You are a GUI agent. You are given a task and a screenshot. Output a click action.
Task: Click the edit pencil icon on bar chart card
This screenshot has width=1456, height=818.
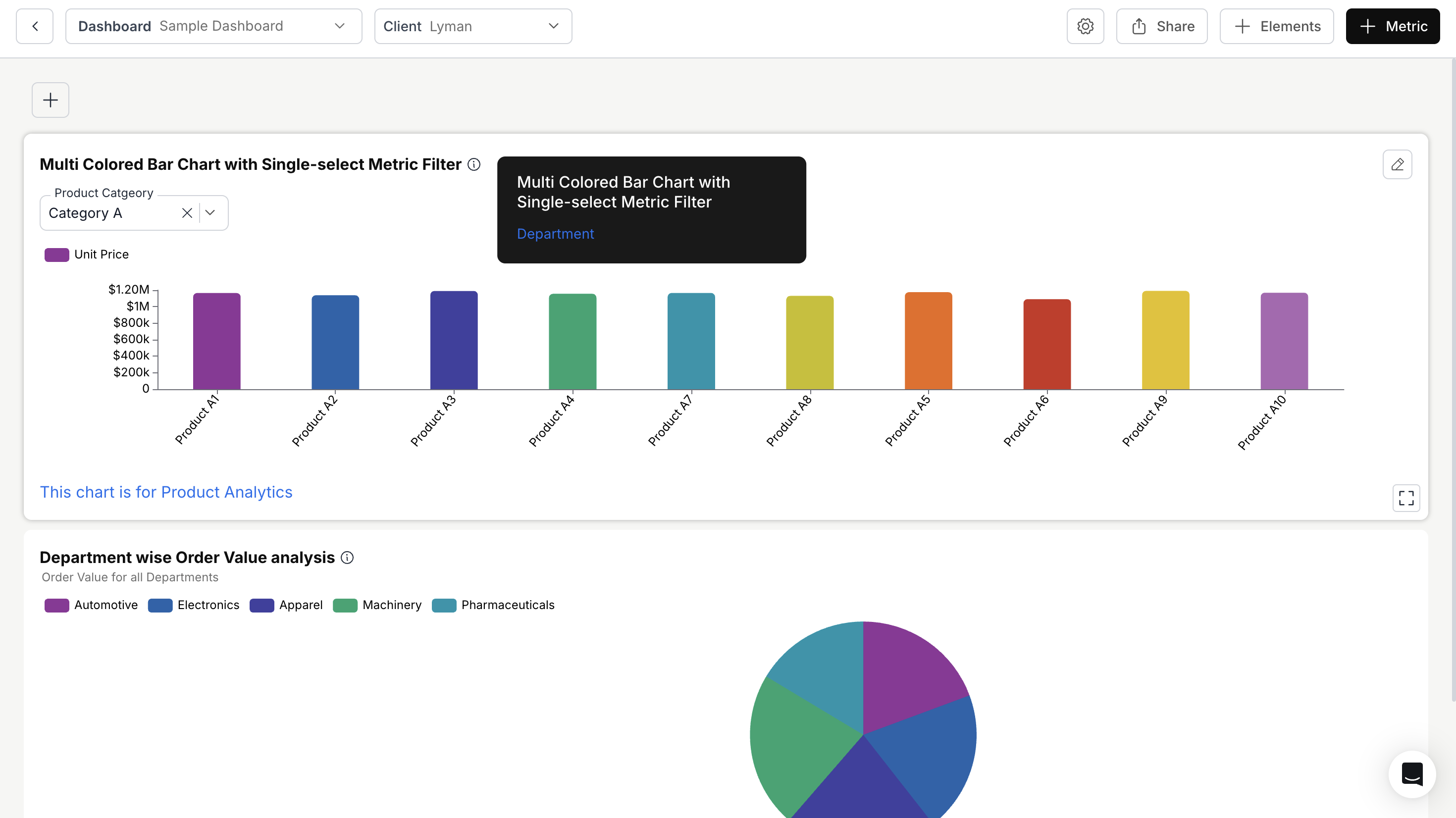(x=1397, y=164)
